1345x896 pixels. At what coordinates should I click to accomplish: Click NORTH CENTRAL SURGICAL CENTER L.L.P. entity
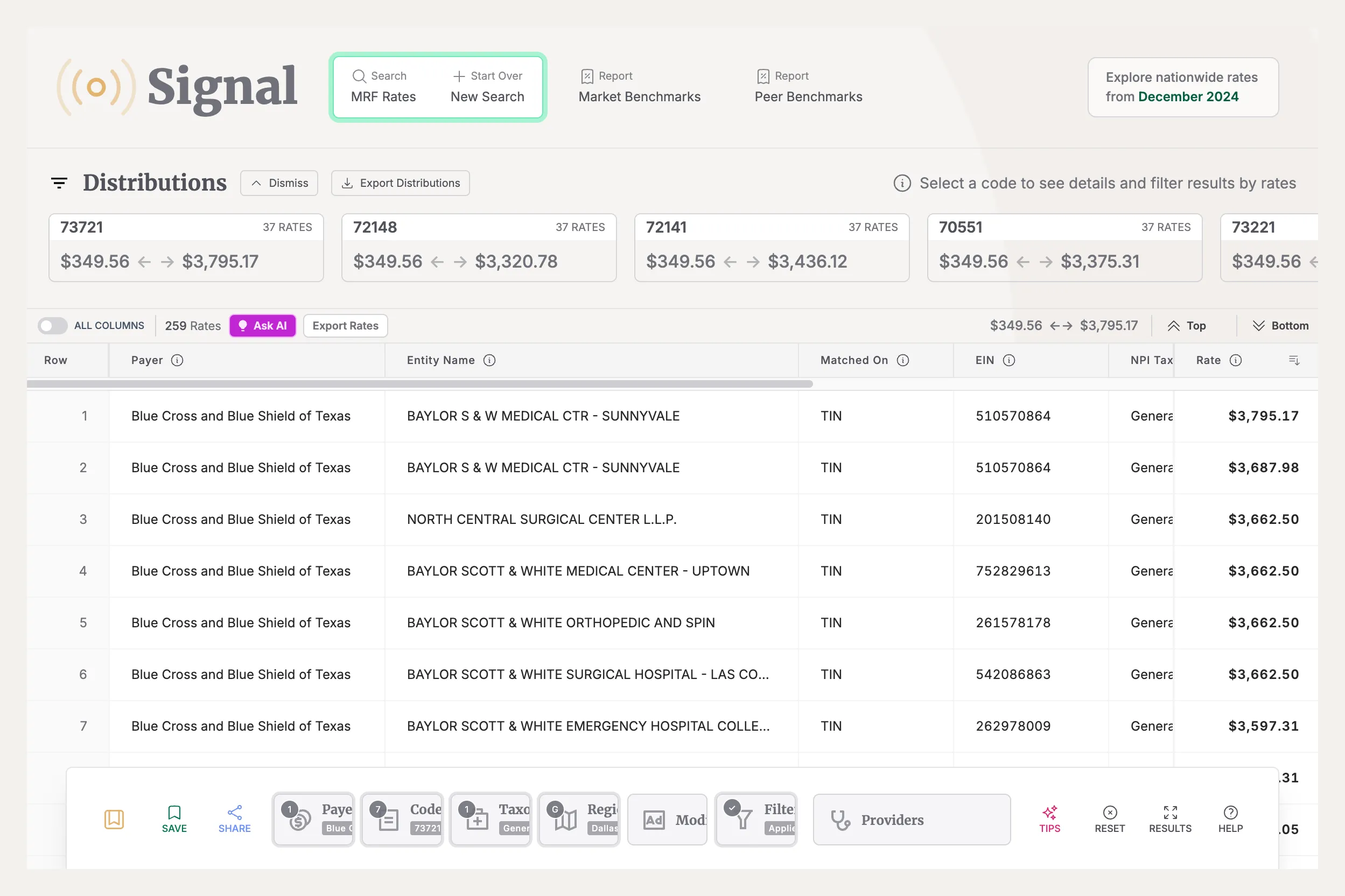click(x=542, y=520)
